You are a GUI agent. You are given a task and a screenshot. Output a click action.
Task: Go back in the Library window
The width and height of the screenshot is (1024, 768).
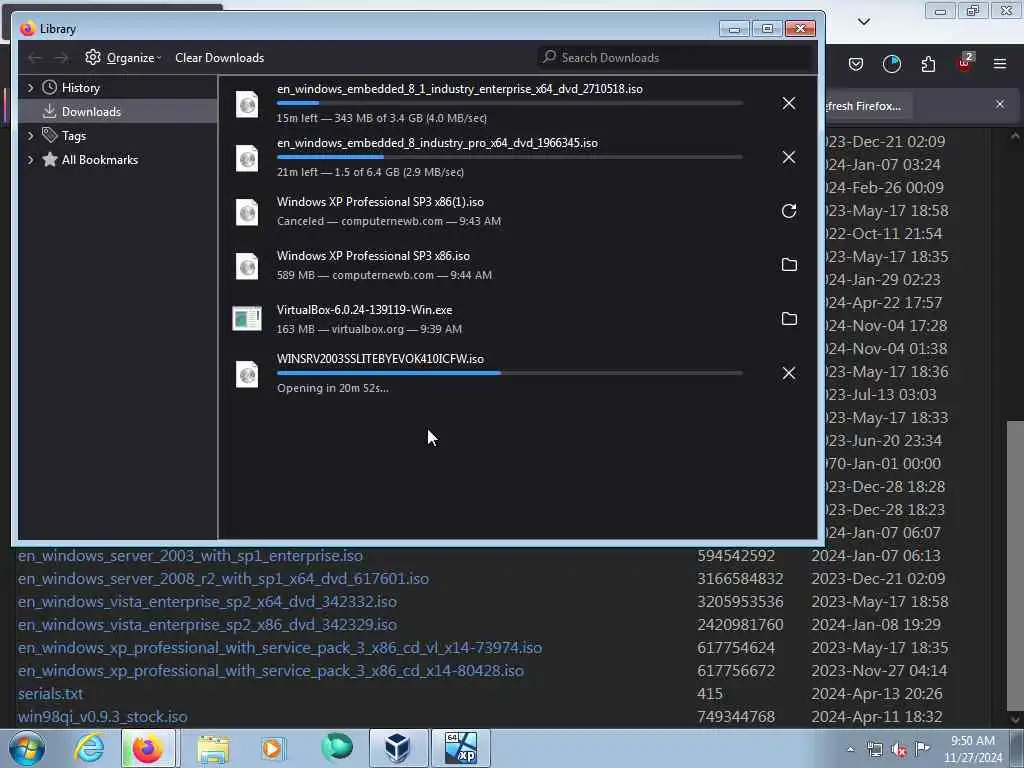point(35,58)
